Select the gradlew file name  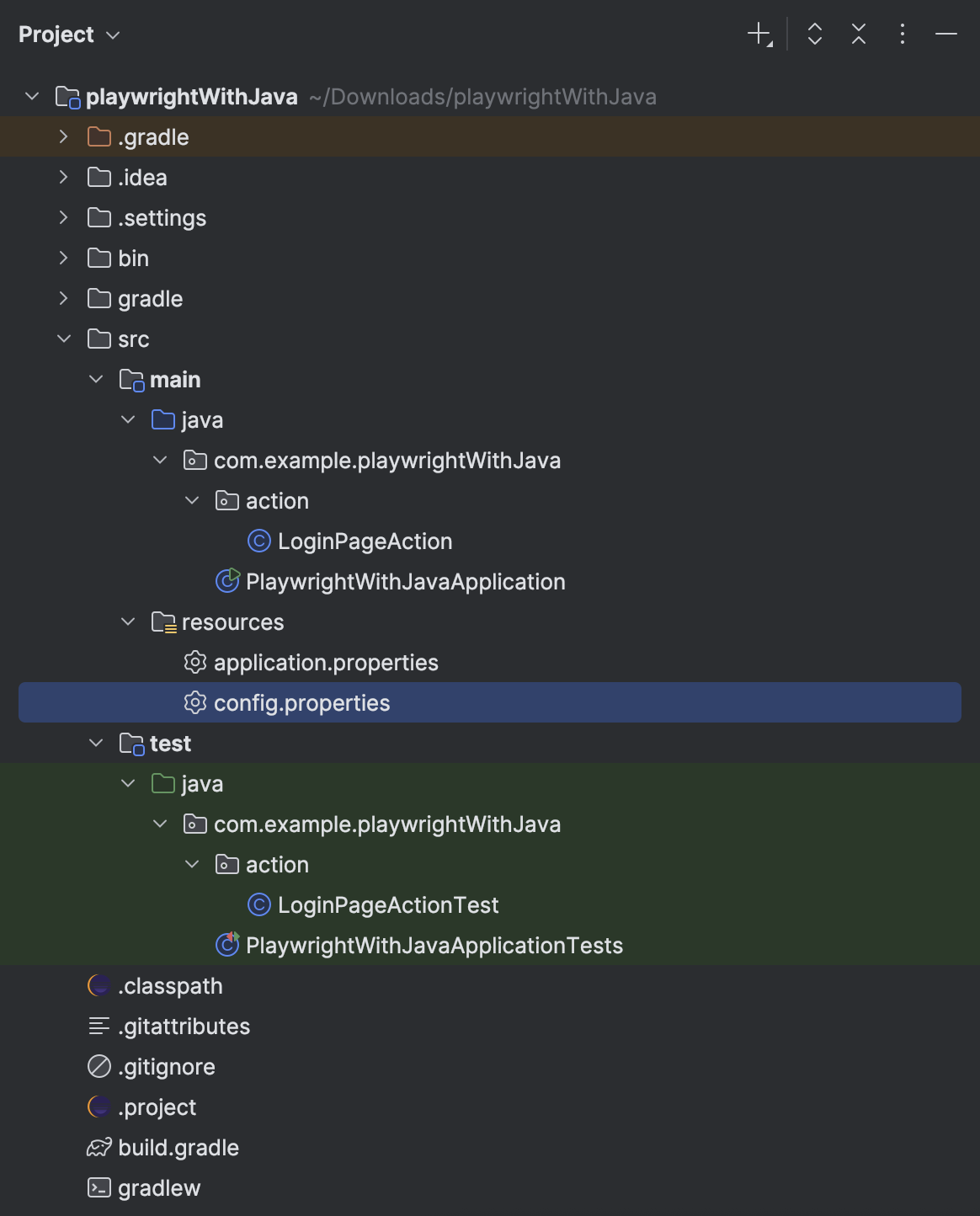tap(159, 1188)
